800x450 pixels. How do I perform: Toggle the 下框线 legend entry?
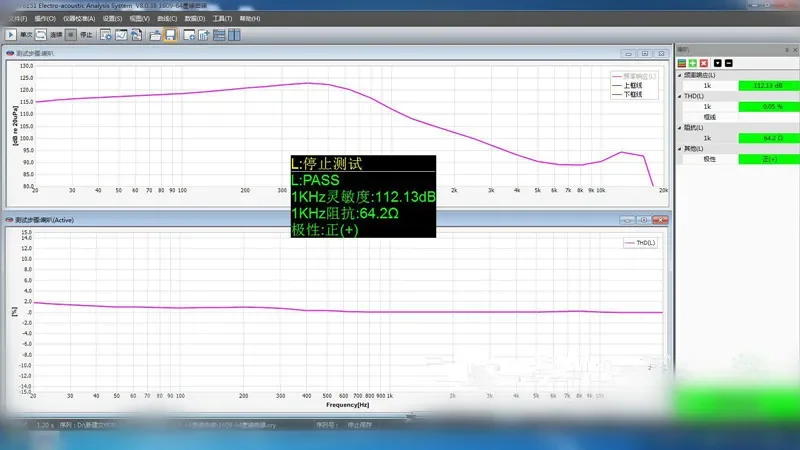633,92
